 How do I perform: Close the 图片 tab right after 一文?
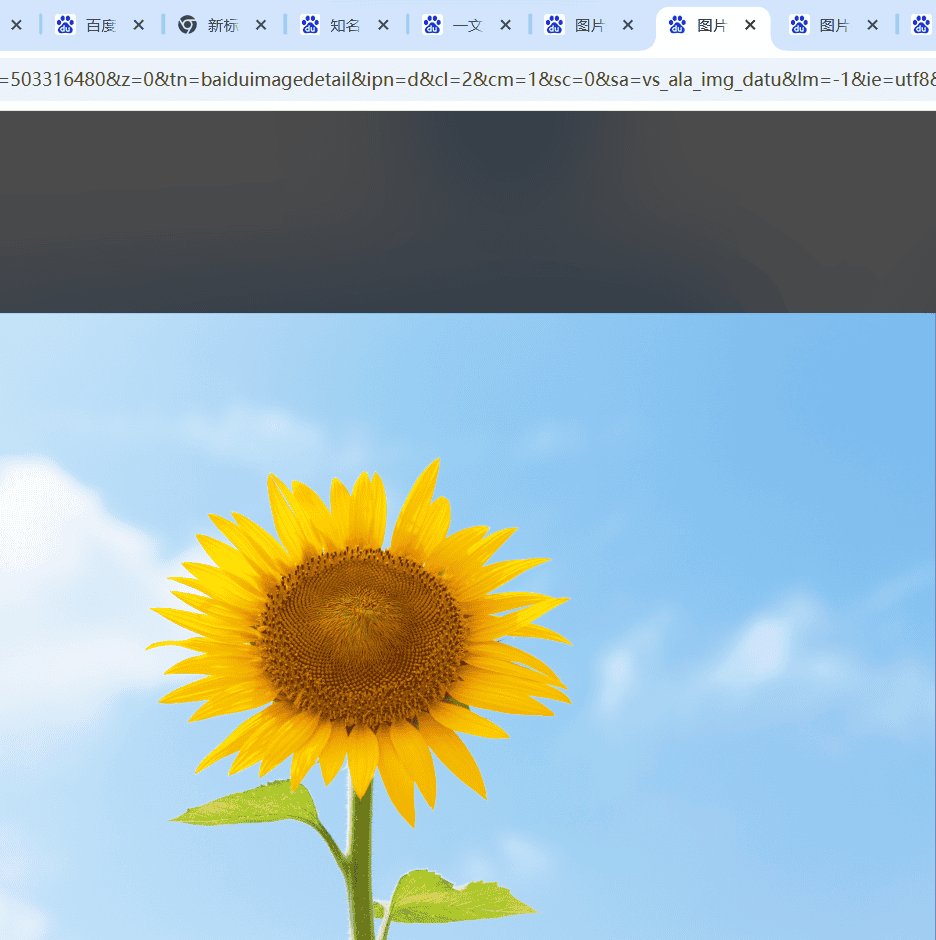click(628, 25)
